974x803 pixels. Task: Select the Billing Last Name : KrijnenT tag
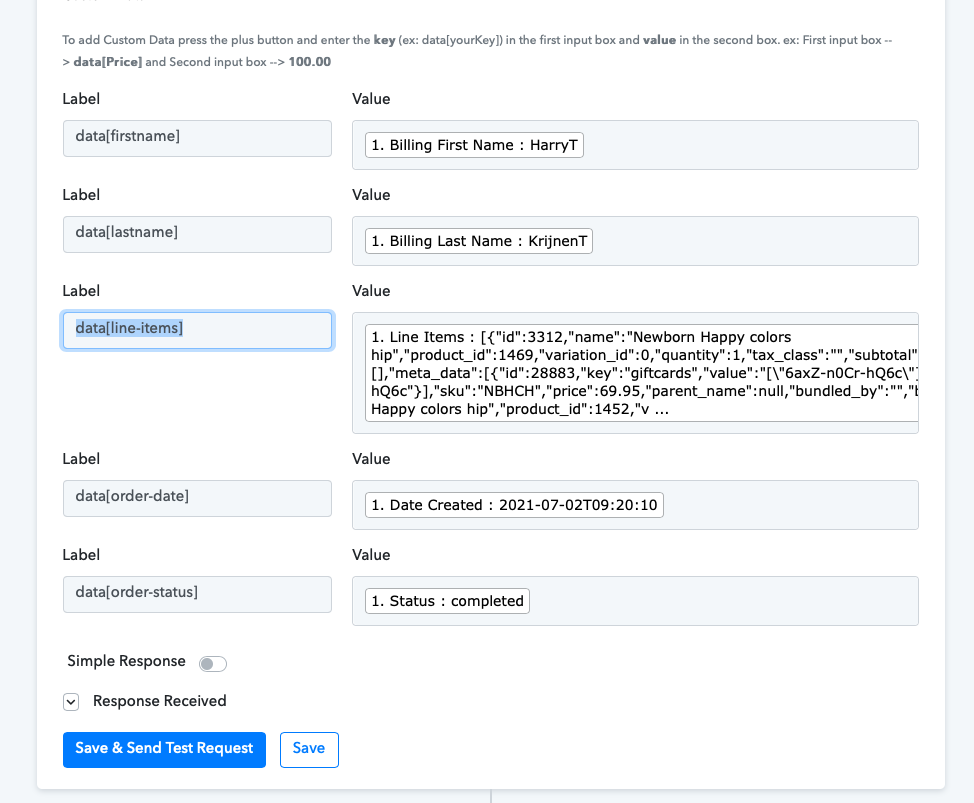pos(478,241)
